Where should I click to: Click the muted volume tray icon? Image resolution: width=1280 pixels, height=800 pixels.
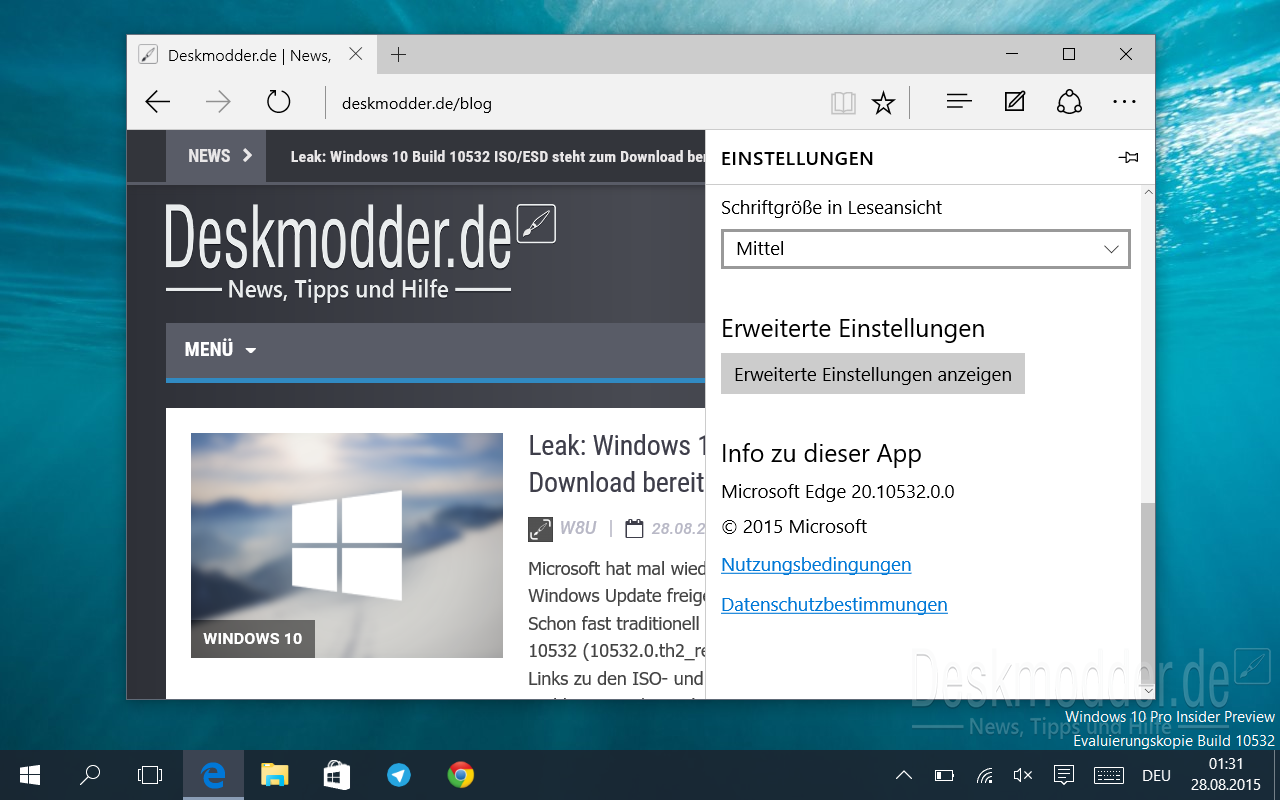(x=1022, y=775)
